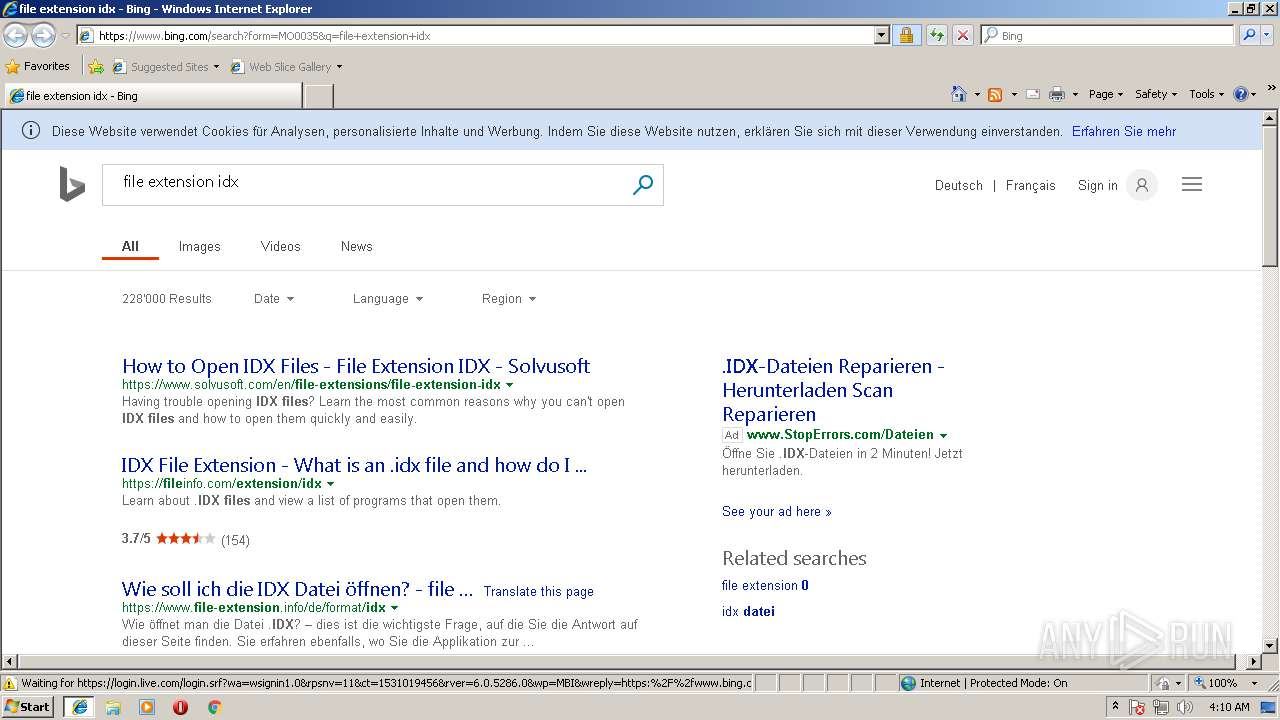
Task: Click the Back navigation arrow
Action: (x=15, y=35)
